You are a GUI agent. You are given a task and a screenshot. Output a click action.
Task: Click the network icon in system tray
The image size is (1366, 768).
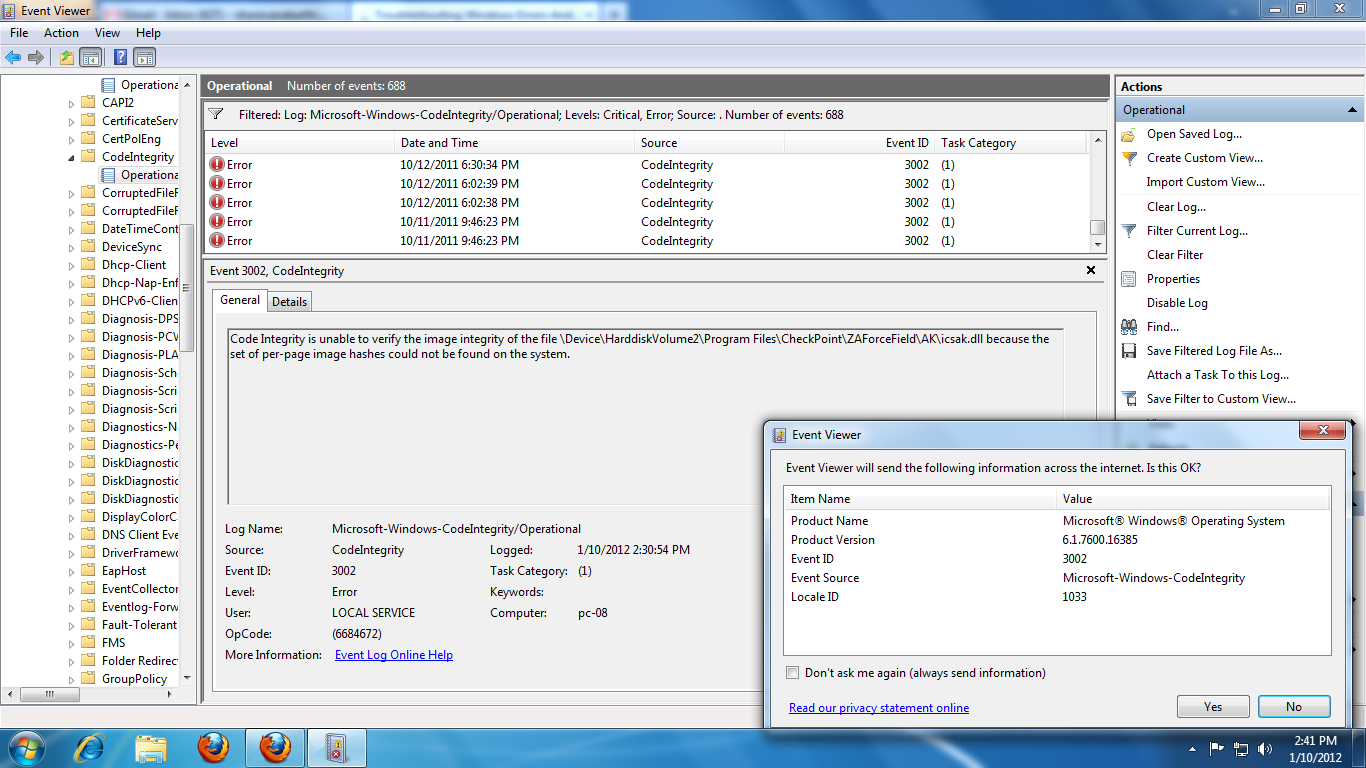(x=1241, y=748)
